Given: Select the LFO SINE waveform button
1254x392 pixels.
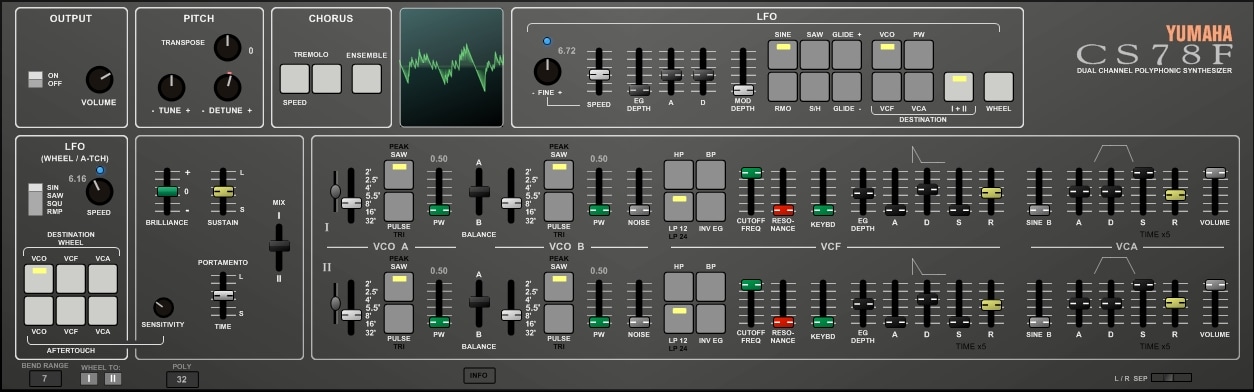Looking at the screenshot, I should [783, 54].
